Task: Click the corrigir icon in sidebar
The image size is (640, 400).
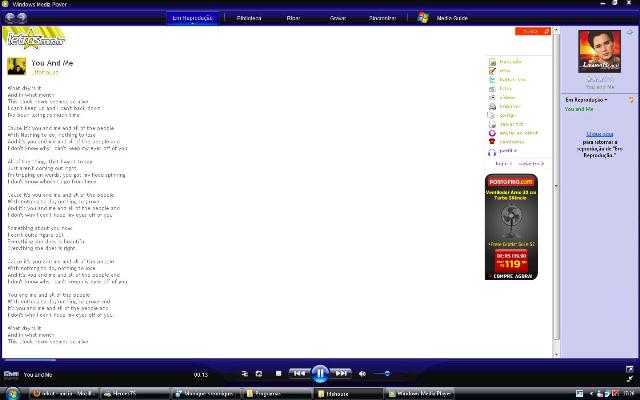Action: tap(491, 115)
